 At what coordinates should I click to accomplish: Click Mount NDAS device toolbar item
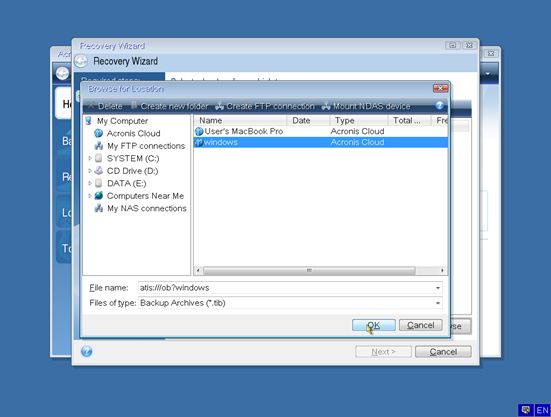(x=366, y=106)
